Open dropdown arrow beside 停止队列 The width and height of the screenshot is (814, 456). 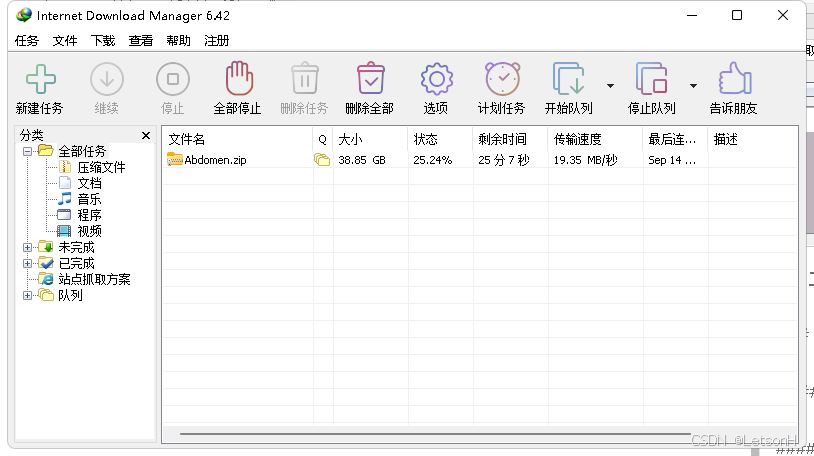[x=693, y=86]
